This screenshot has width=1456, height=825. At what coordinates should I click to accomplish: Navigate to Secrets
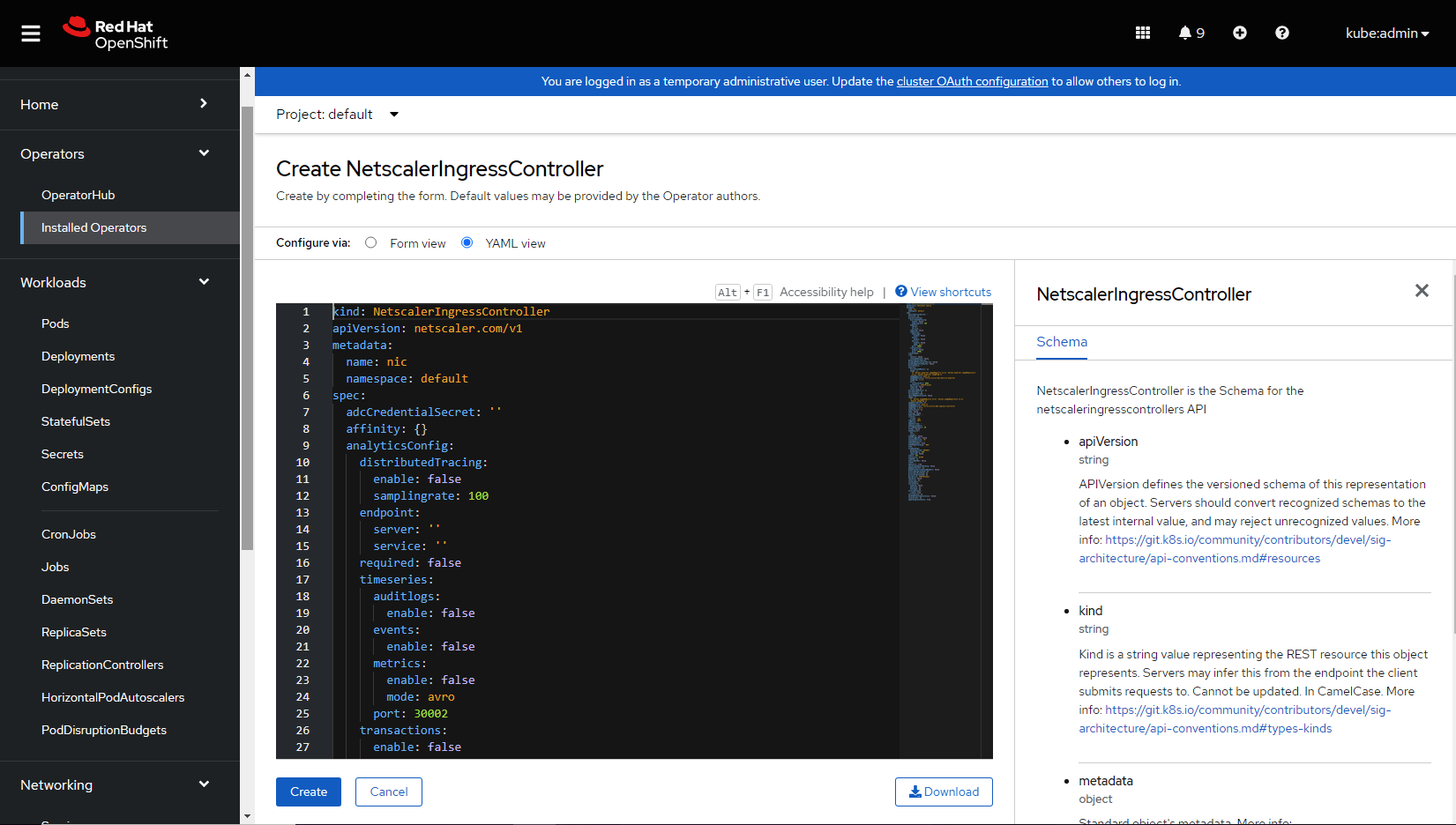pos(63,454)
